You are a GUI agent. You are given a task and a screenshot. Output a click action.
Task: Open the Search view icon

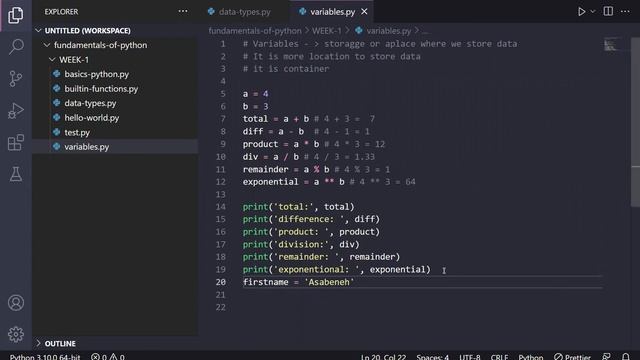point(16,47)
